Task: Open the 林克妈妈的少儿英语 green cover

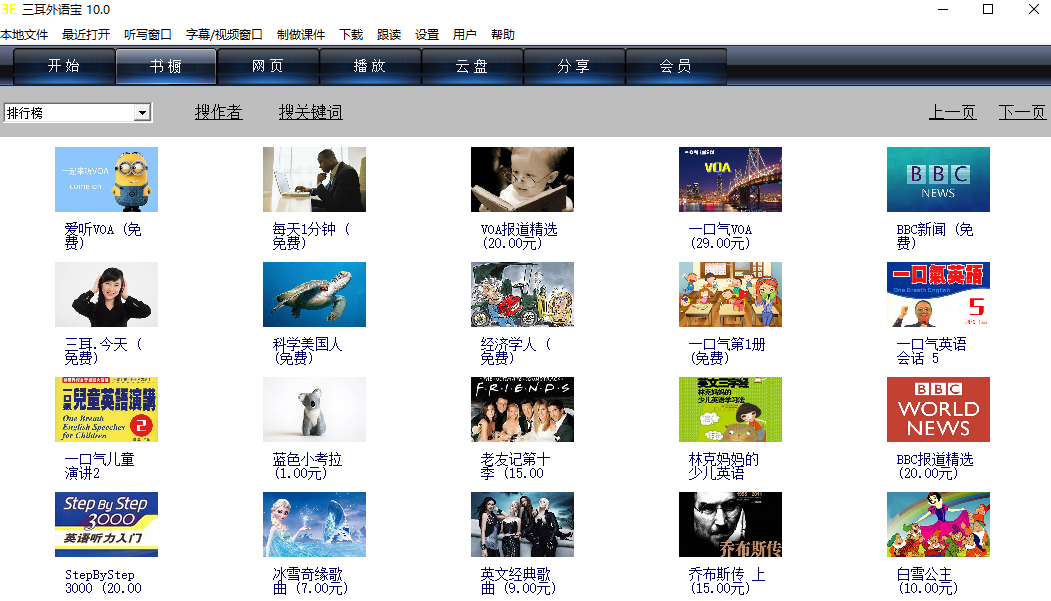Action: coord(730,409)
